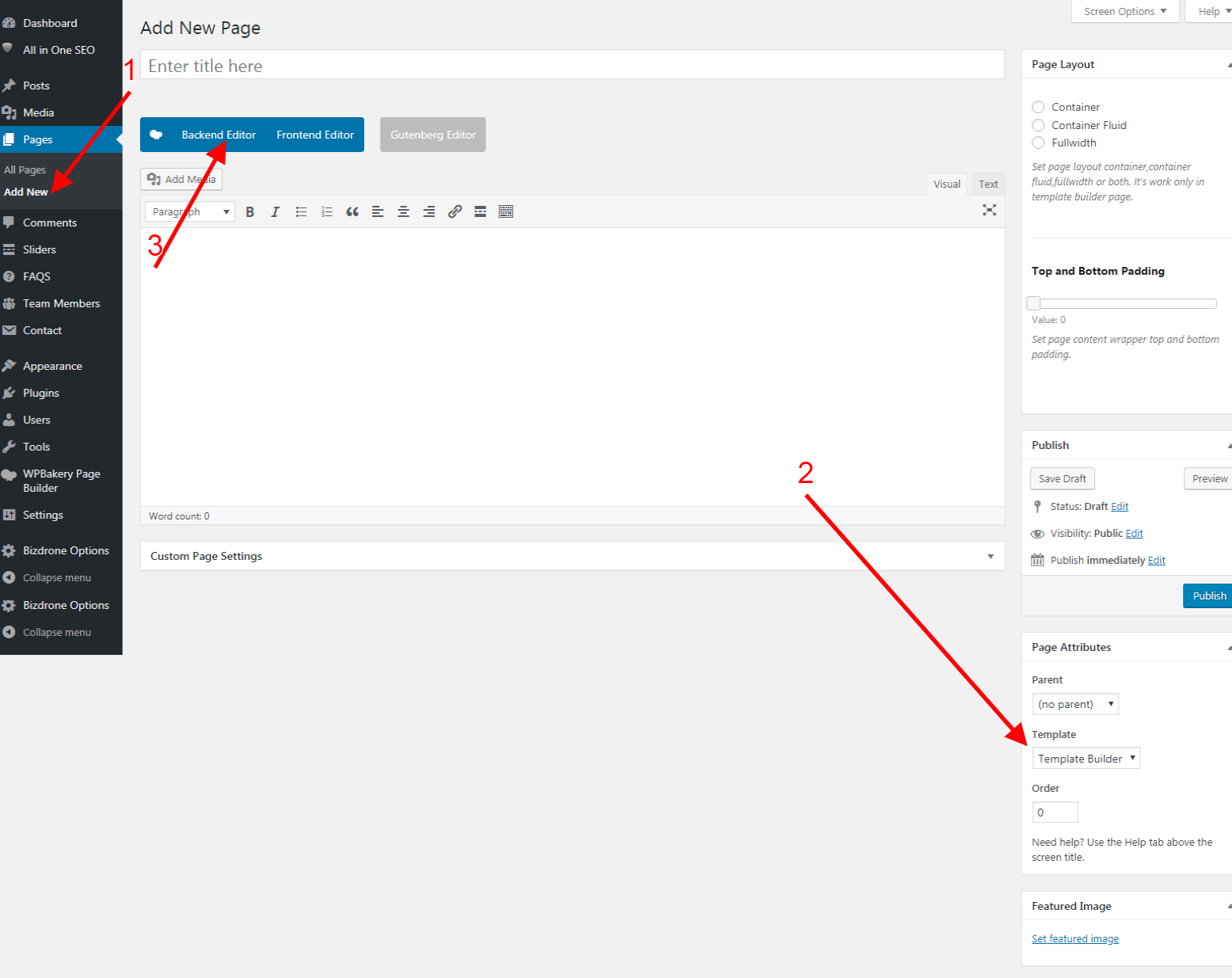Open WPBakery Page Builder settings

[61, 481]
